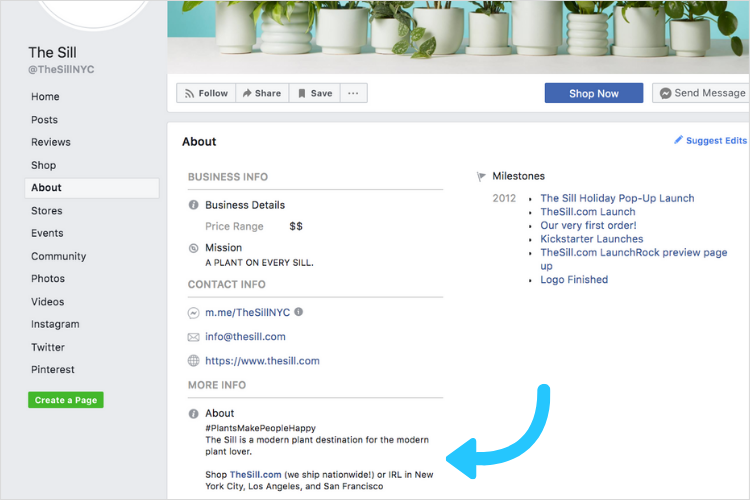
Task: Open Community in the sidebar
Action: [x=59, y=256]
